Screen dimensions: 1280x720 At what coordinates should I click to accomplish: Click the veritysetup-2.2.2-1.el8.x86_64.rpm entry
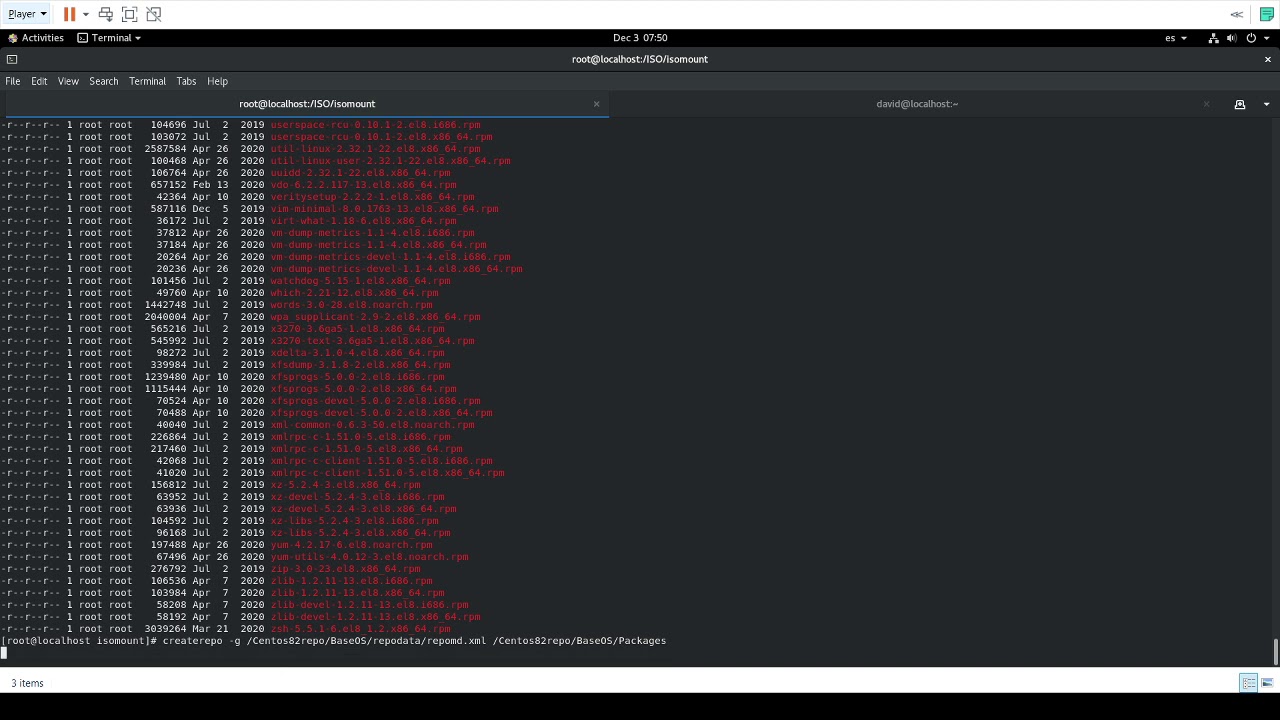(372, 197)
